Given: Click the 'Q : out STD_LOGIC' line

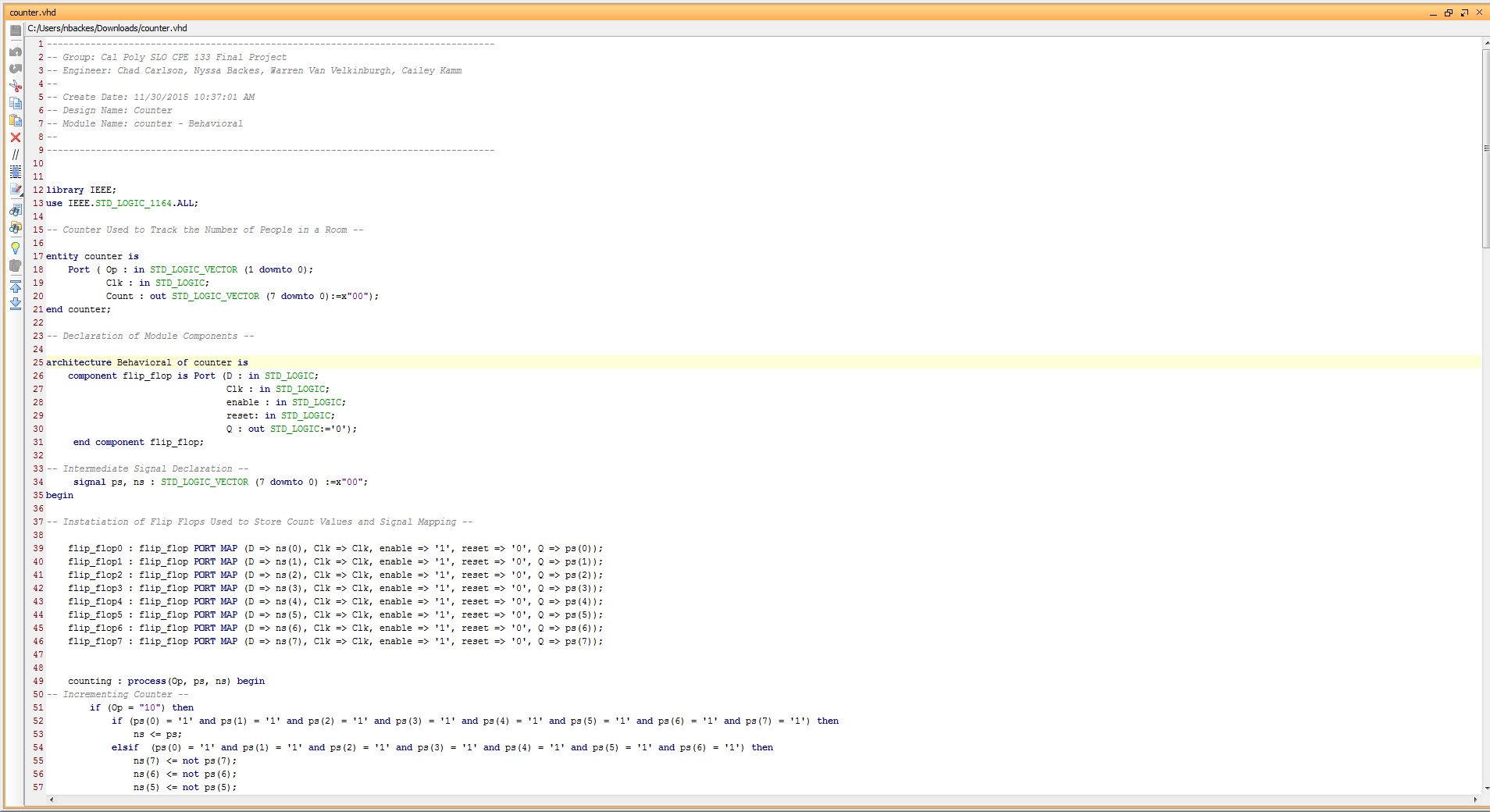Looking at the screenshot, I should [x=291, y=429].
